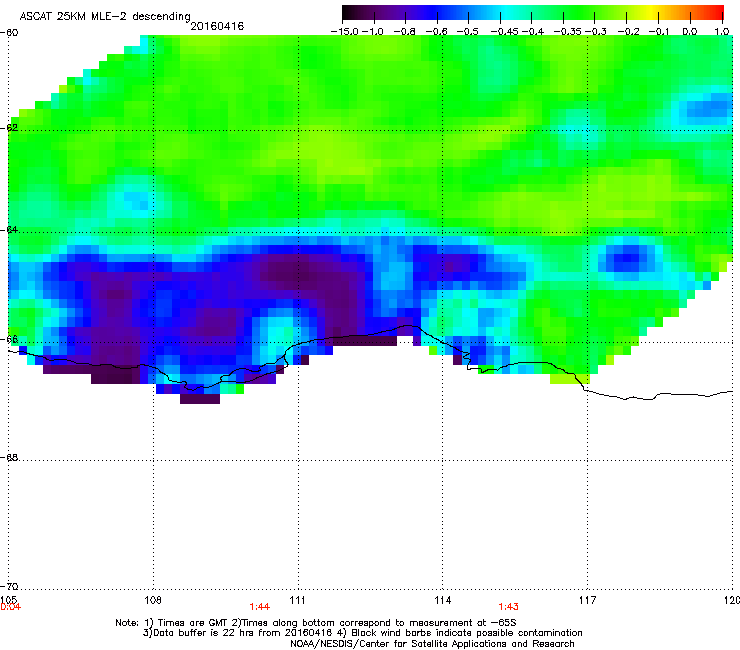Screen dimensions: 740x650
Task: Click the "-70" latitude axis label
Action: point(9,586)
